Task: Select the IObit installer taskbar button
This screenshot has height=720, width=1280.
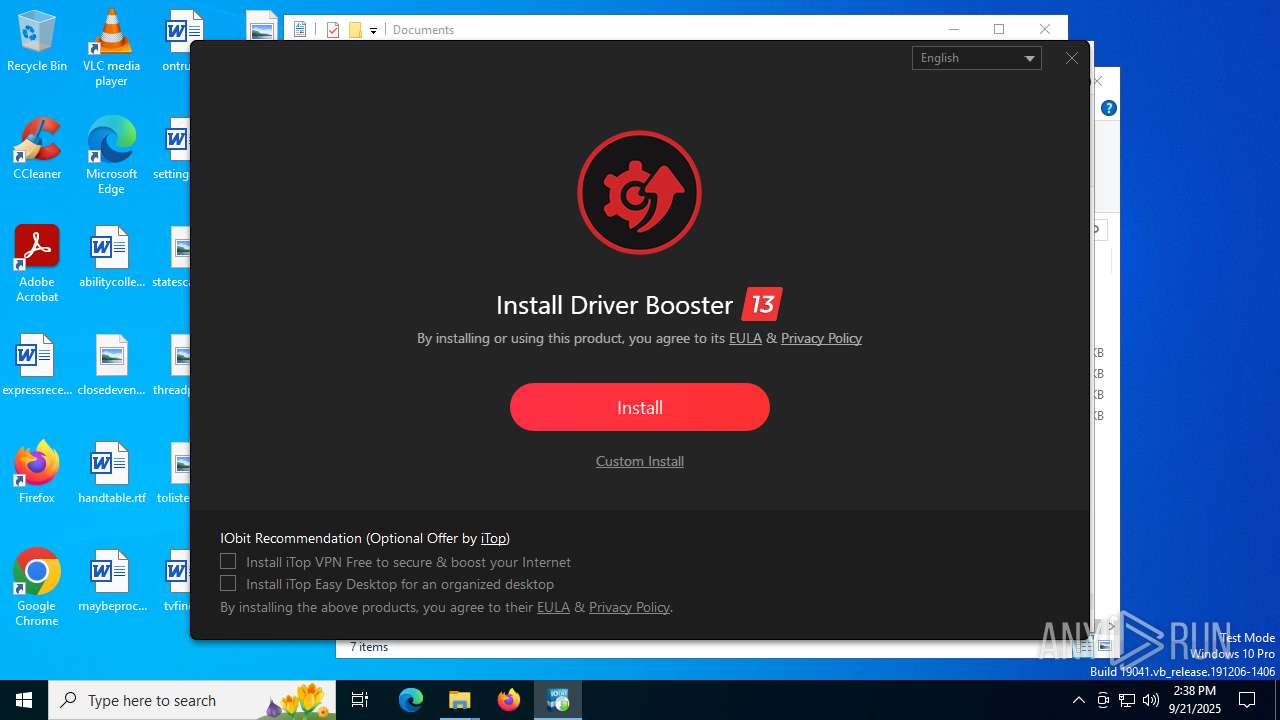Action: 558,700
